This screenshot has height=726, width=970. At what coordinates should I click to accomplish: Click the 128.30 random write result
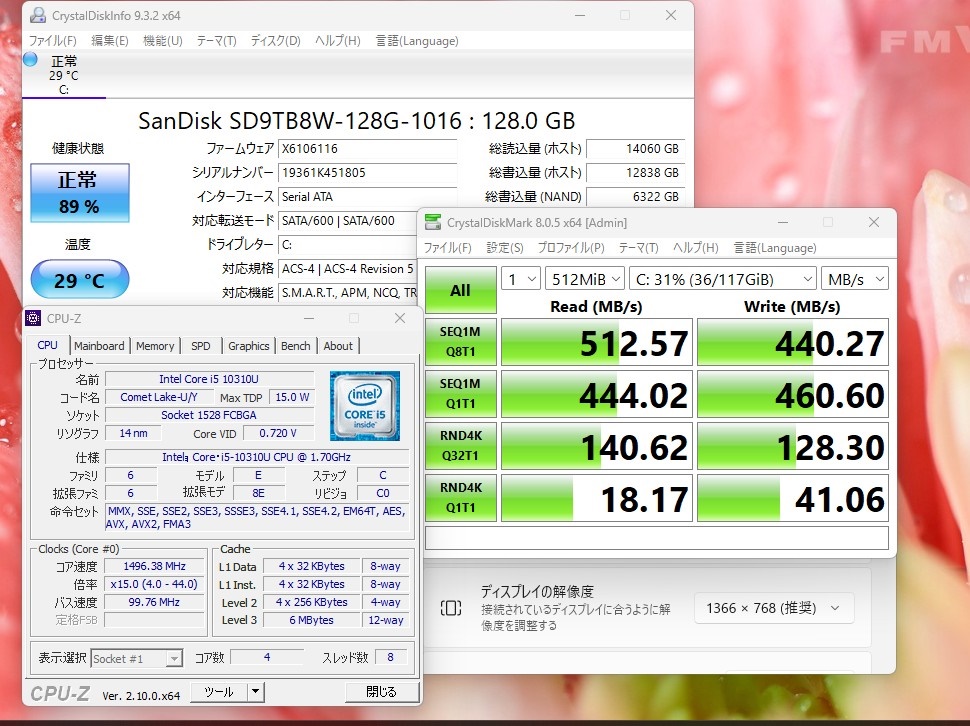[x=792, y=446]
